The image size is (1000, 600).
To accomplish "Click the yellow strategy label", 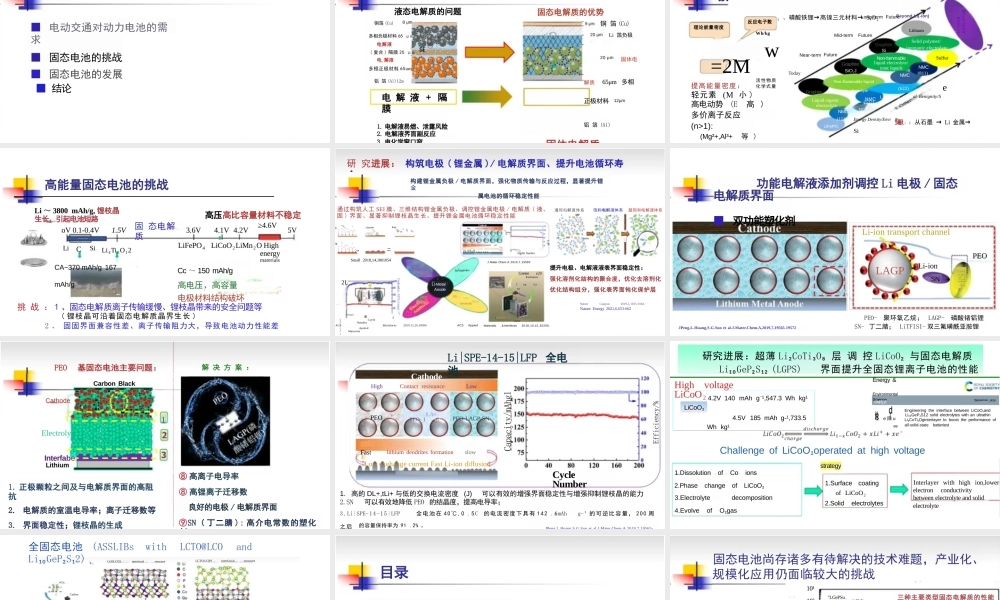I will coord(831,466).
